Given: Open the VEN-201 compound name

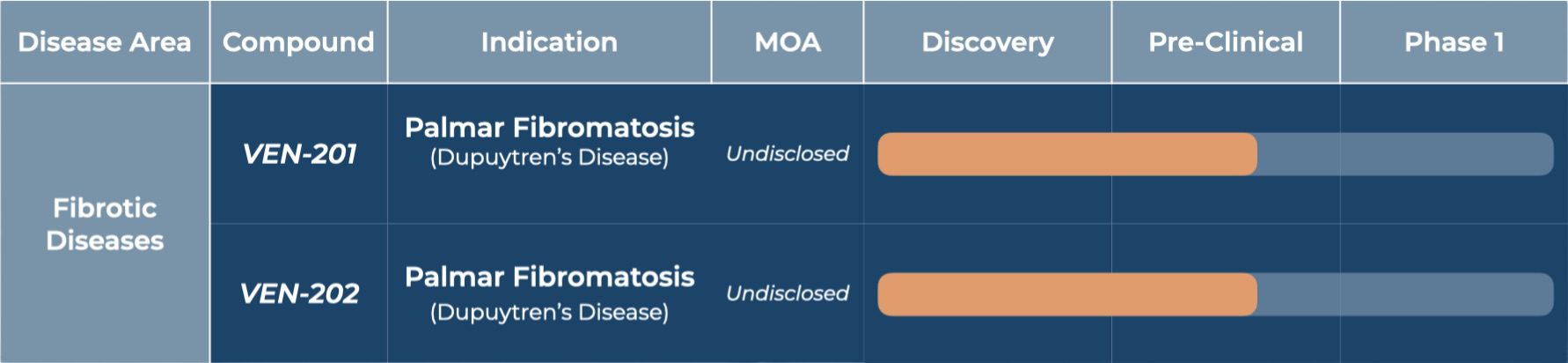Looking at the screenshot, I should click(x=299, y=154).
